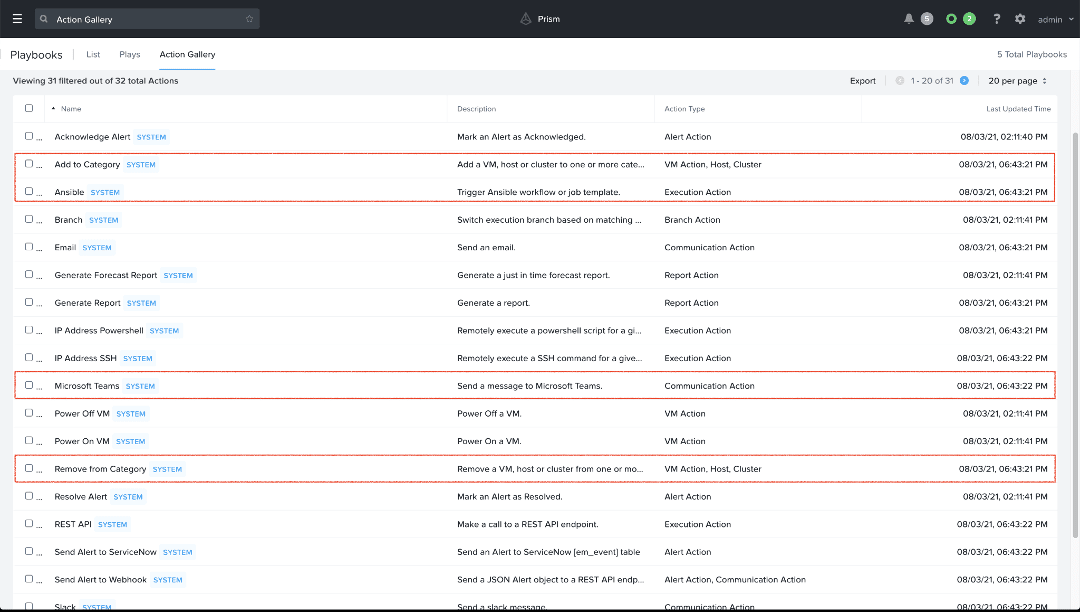
Task: Sort by Last Updated Time column
Action: pos(1018,109)
